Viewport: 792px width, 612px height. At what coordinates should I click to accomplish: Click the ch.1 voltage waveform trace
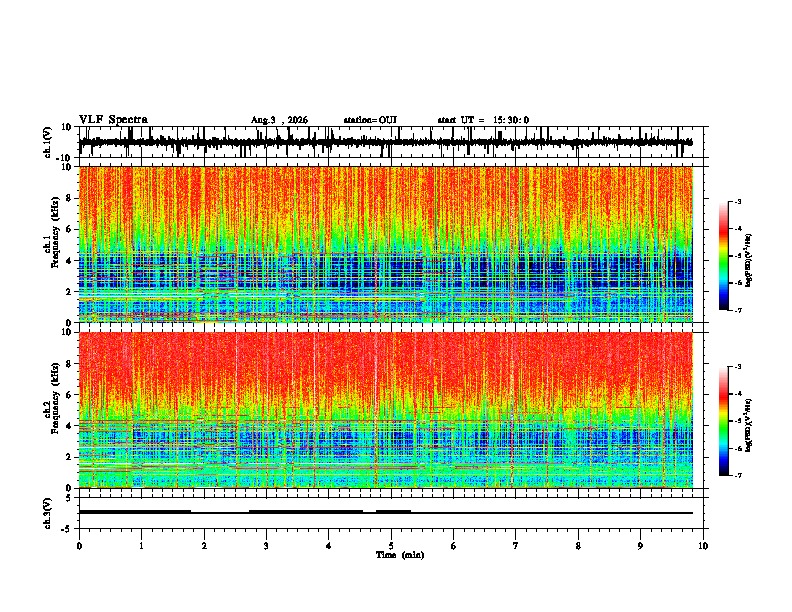(385, 142)
